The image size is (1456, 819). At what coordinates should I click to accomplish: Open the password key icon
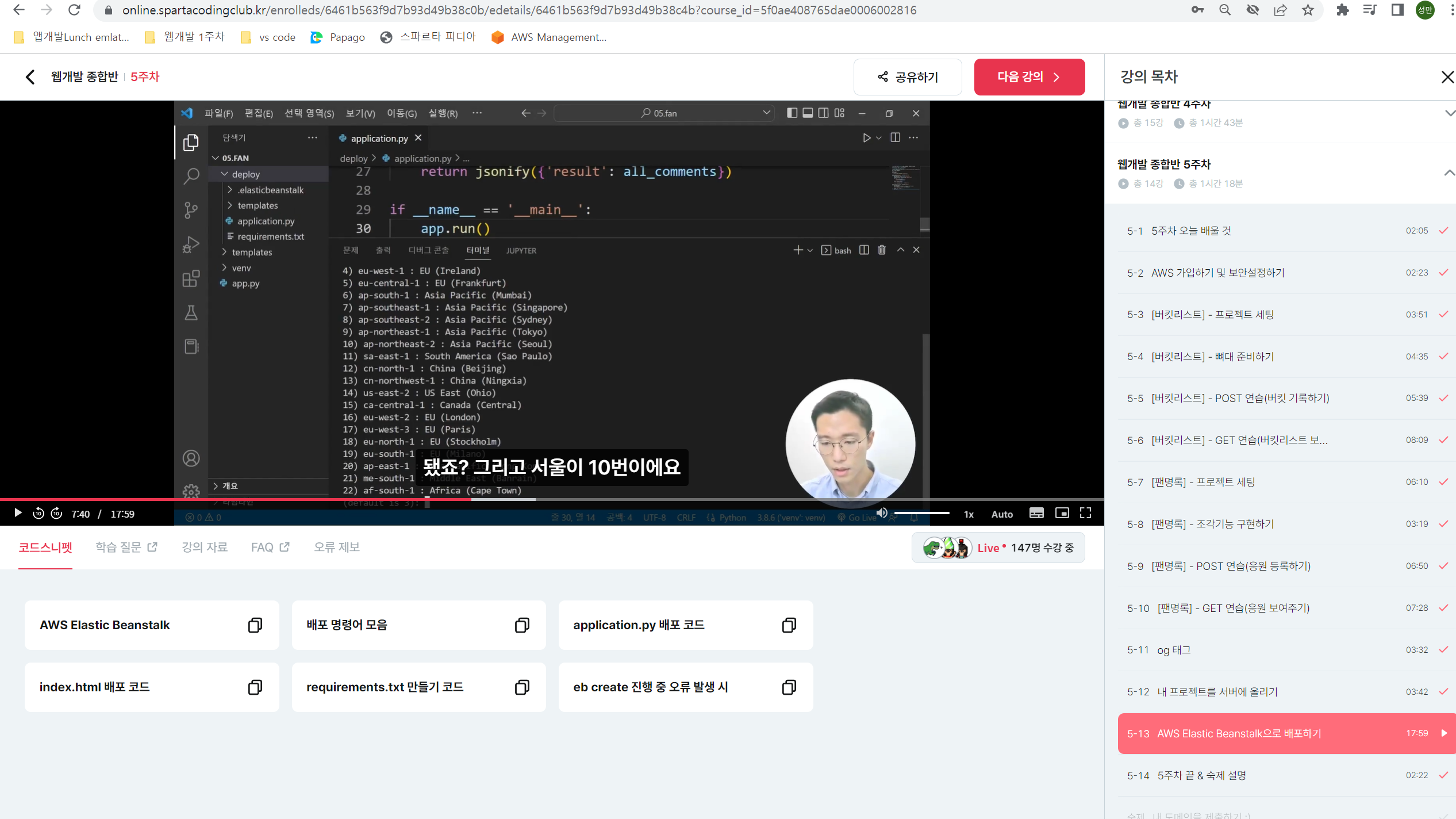pyautogui.click(x=1197, y=10)
